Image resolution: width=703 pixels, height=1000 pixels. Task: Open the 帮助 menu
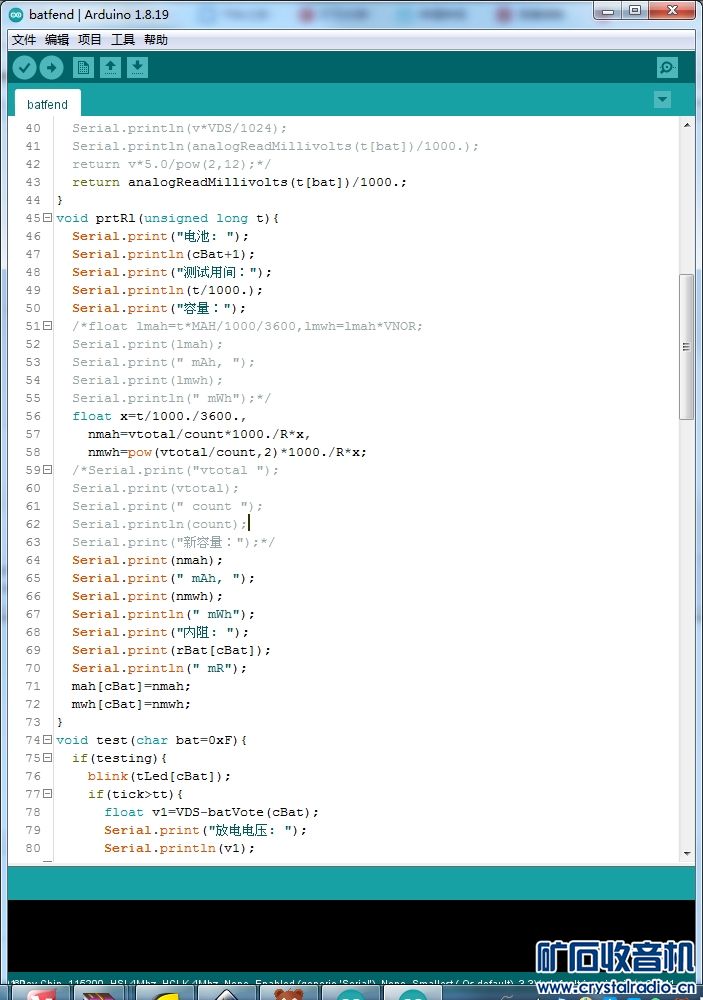point(156,40)
